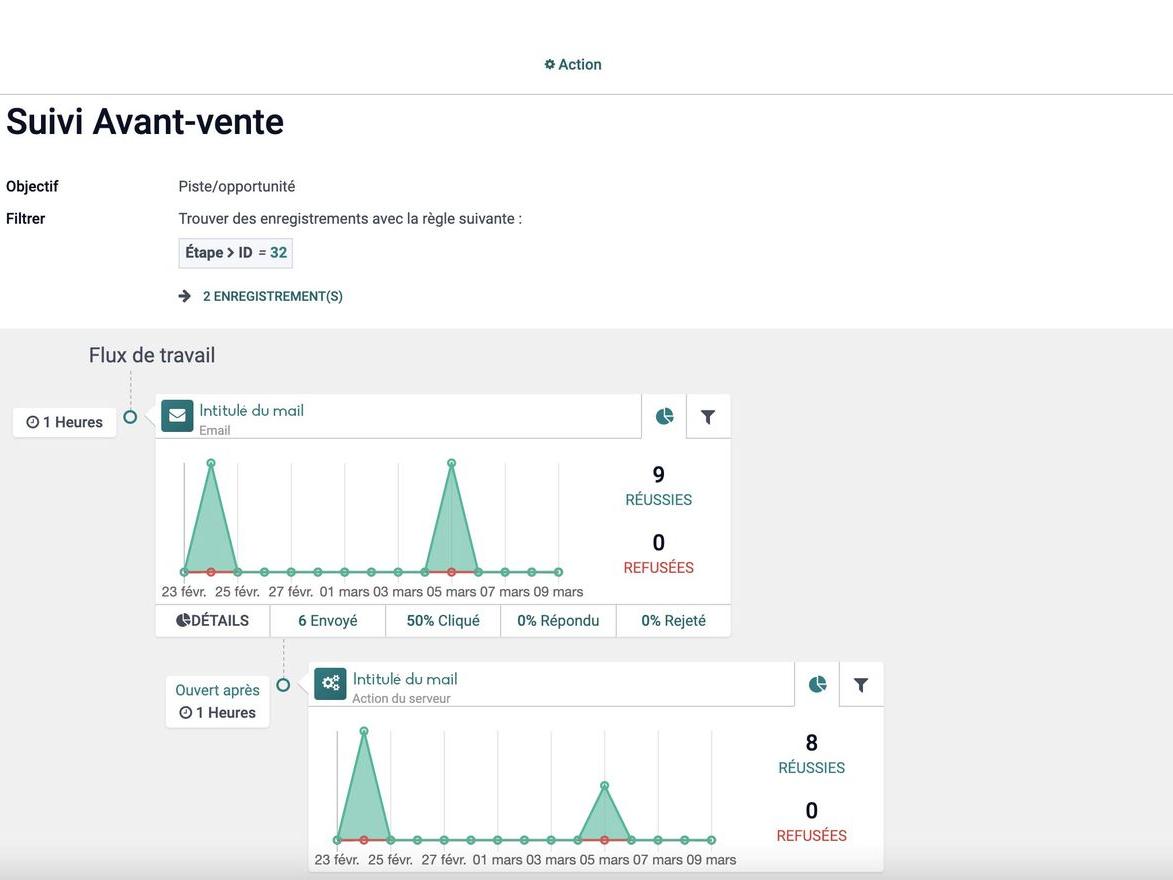This screenshot has height=880, width=1173.
Task: Click the gear icon on the server action activity
Action: click(x=329, y=683)
